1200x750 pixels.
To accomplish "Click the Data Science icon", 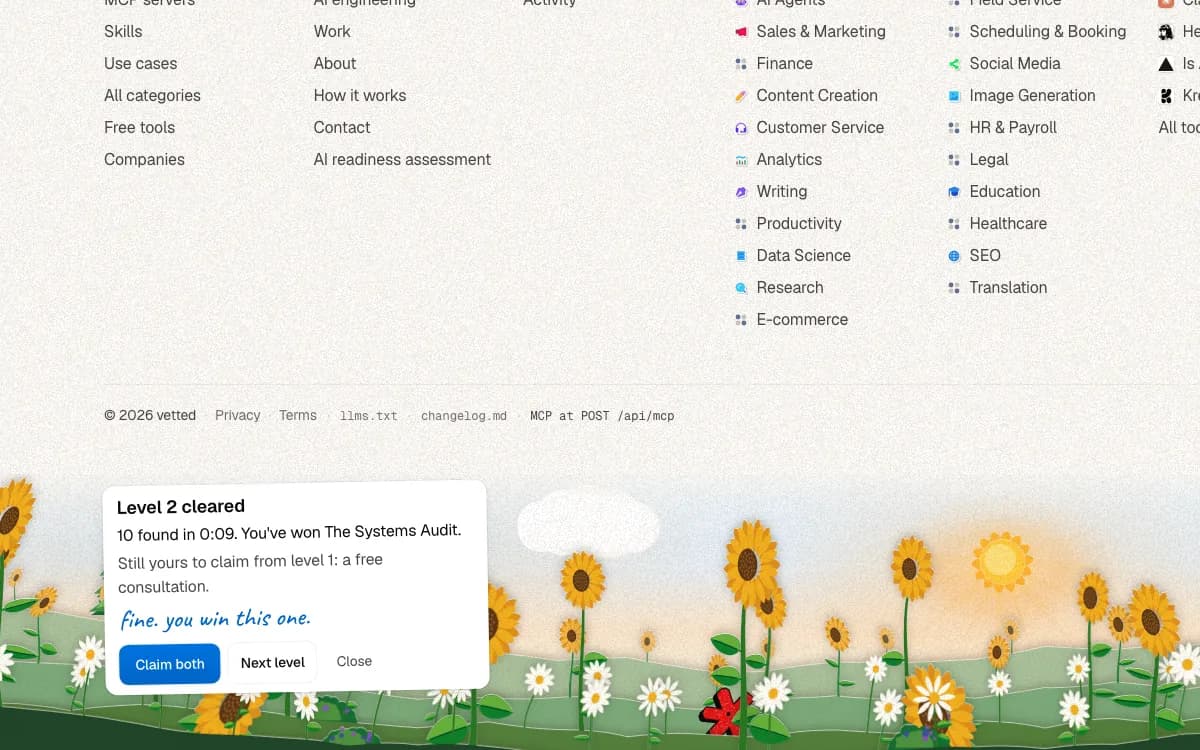I will tap(741, 256).
